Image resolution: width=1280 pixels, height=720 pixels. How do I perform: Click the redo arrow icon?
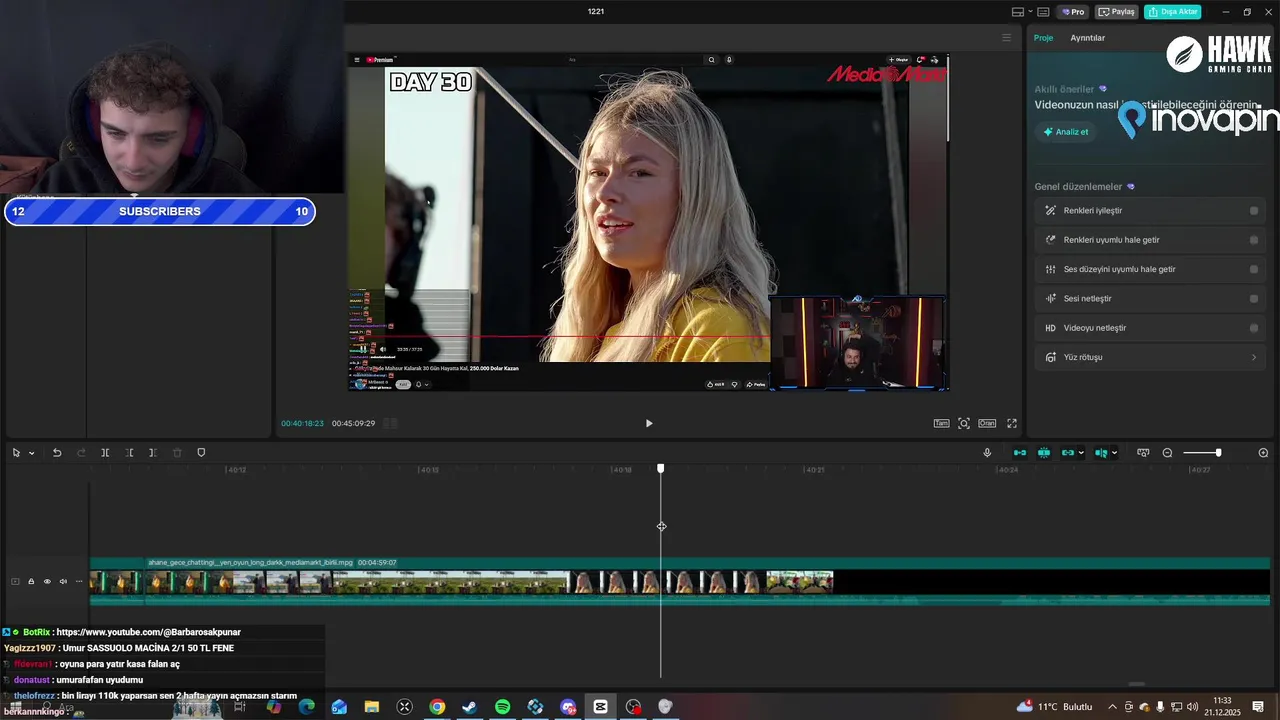pyautogui.click(x=81, y=453)
